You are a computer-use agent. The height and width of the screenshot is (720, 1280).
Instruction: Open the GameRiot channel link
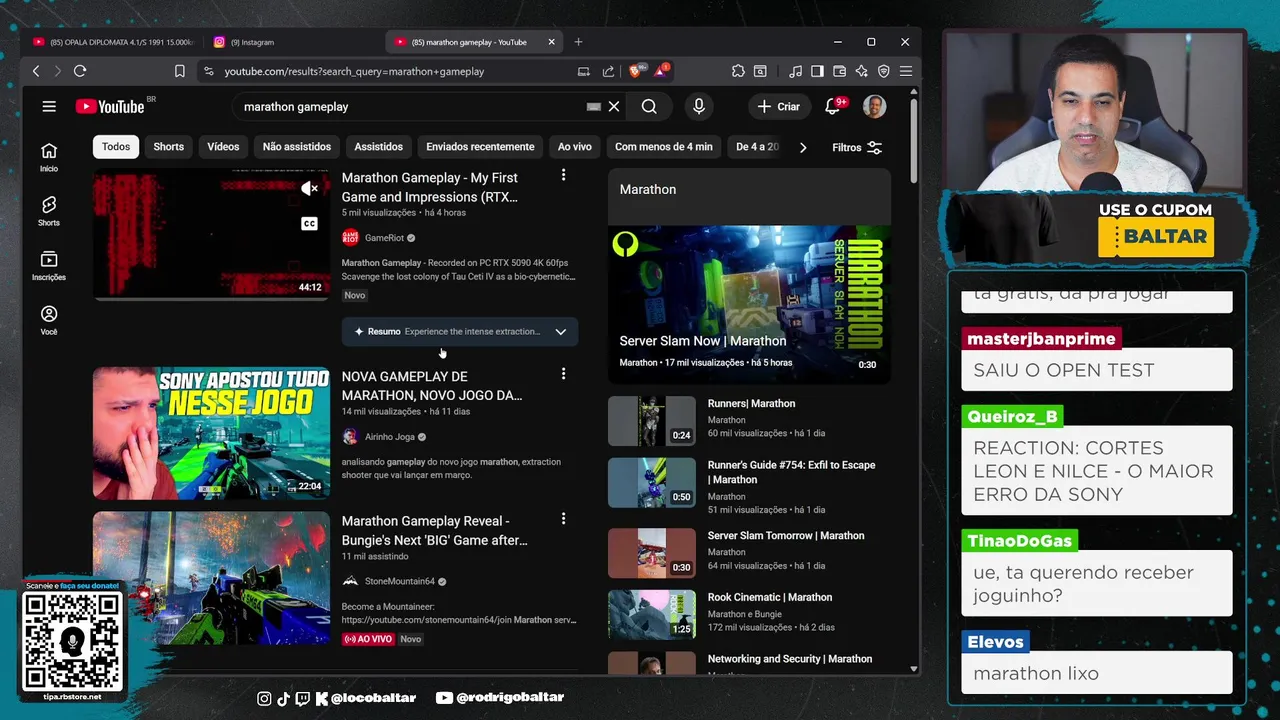coord(384,238)
